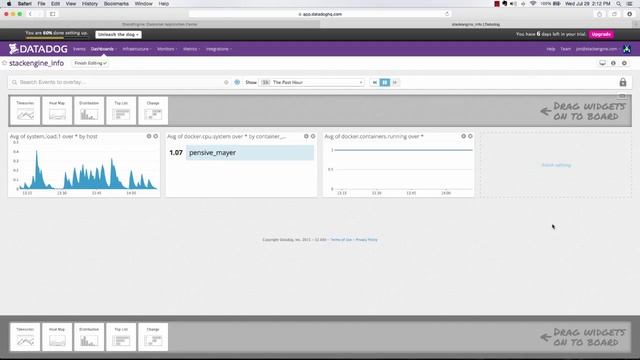Pick the Top List widget in the bottom tray
The height and width of the screenshot is (360, 640).
point(121,337)
